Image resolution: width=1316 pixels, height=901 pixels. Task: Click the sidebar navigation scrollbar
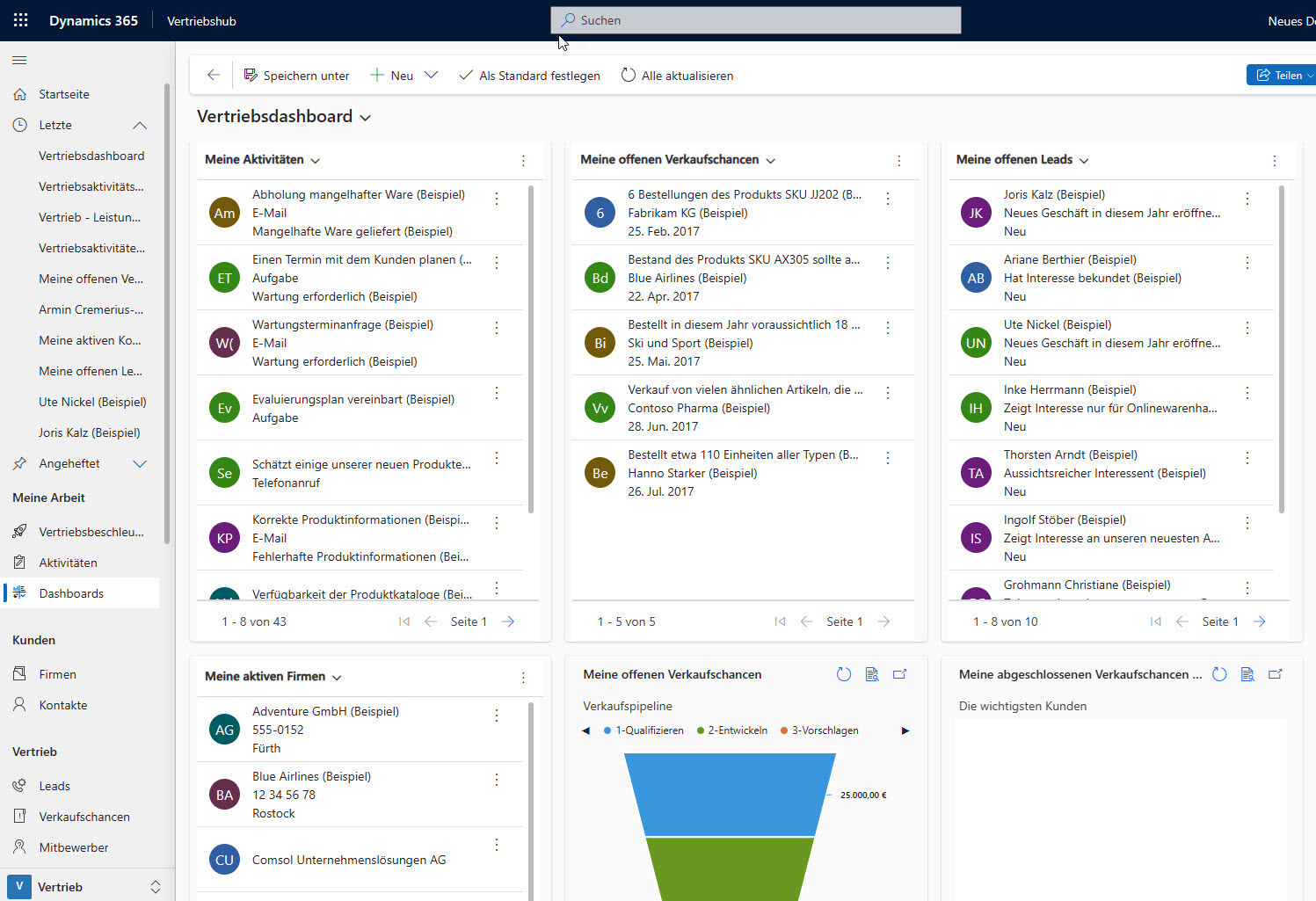[167, 314]
